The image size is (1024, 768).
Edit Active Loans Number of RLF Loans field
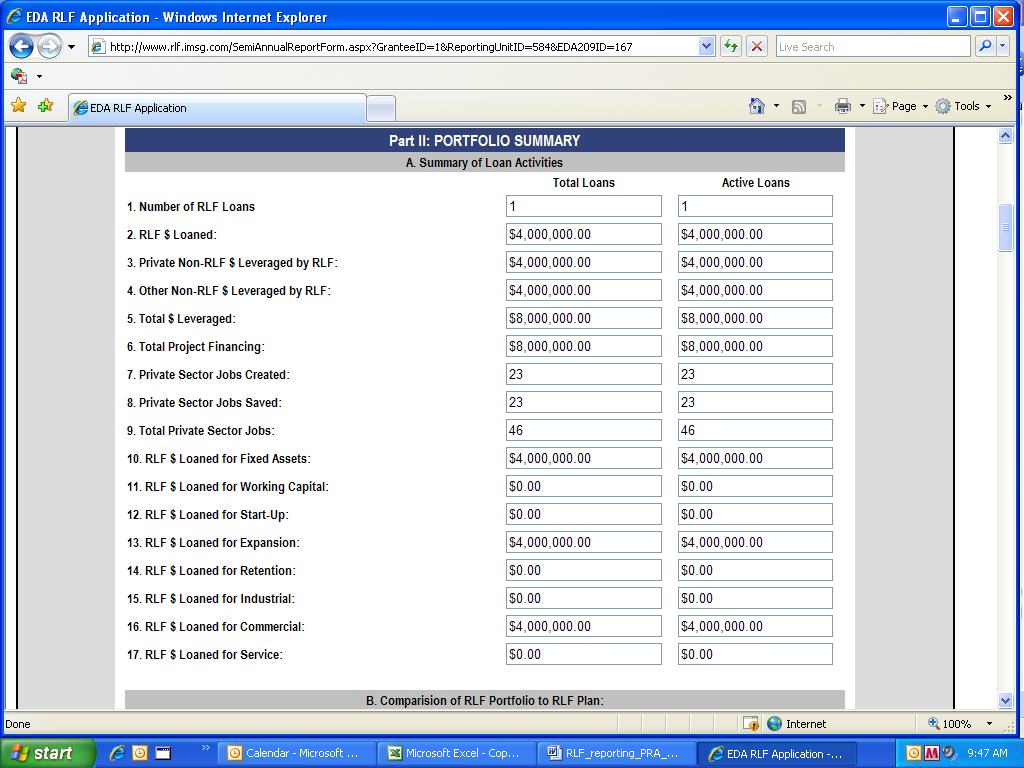[x=755, y=206]
